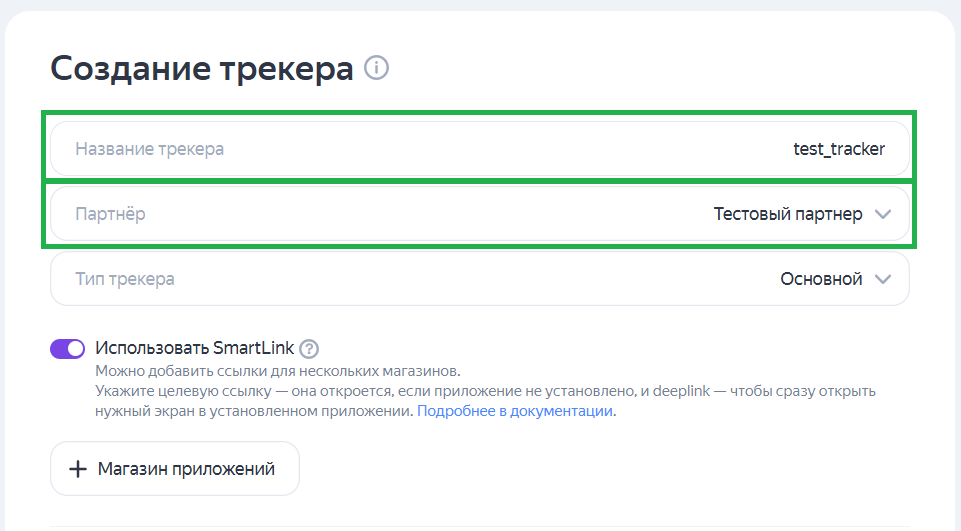961x531 pixels.
Task: Click the Использовать SmartLink label text
Action: tap(195, 348)
